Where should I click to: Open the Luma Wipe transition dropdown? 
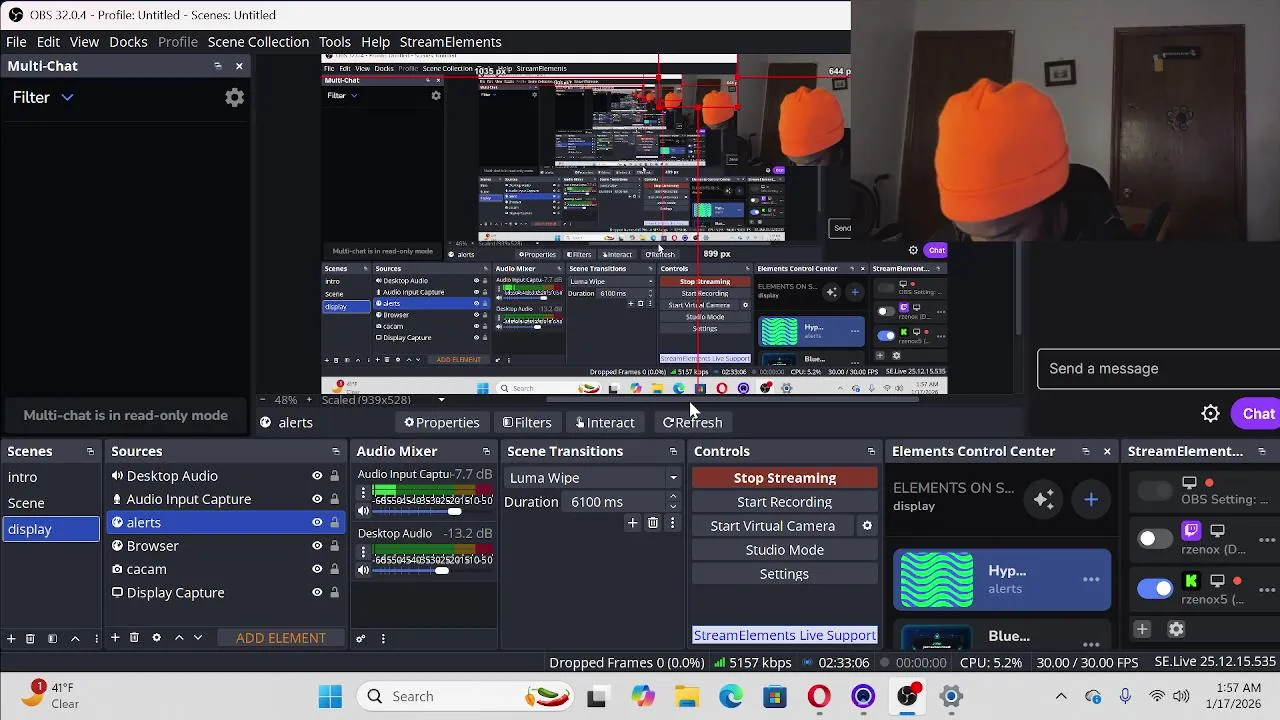tap(593, 478)
